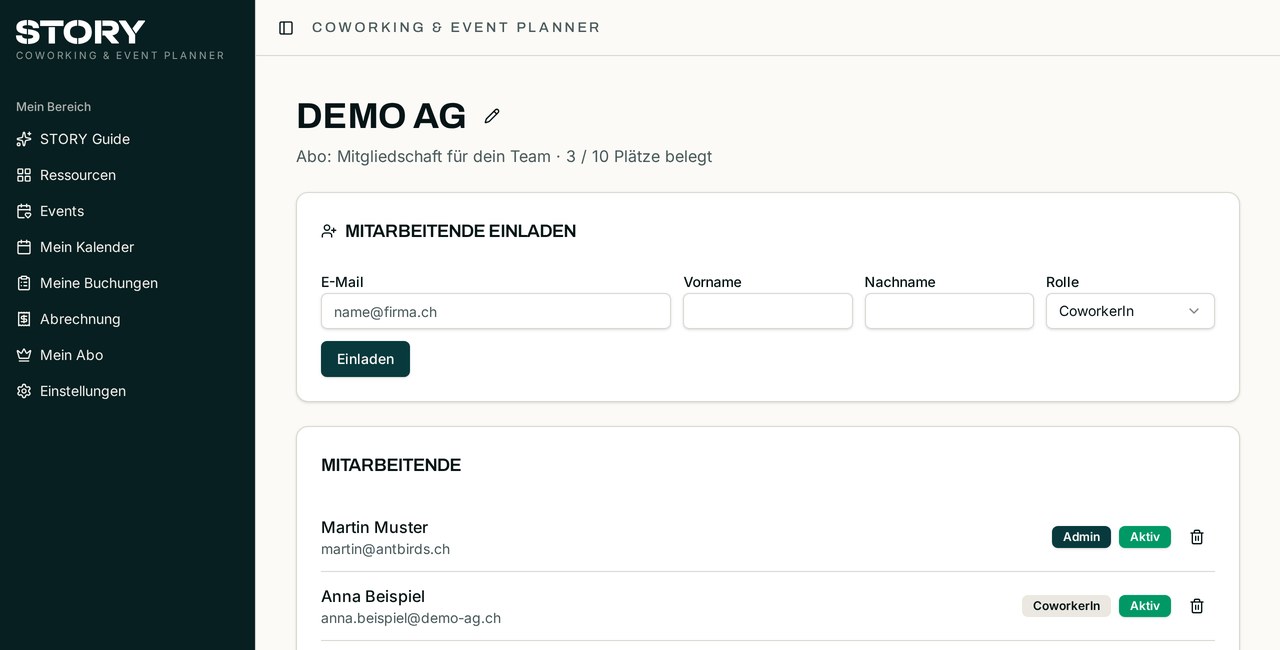Click the Einstellungen gear icon
Image resolution: width=1280 pixels, height=650 pixels.
click(x=24, y=391)
